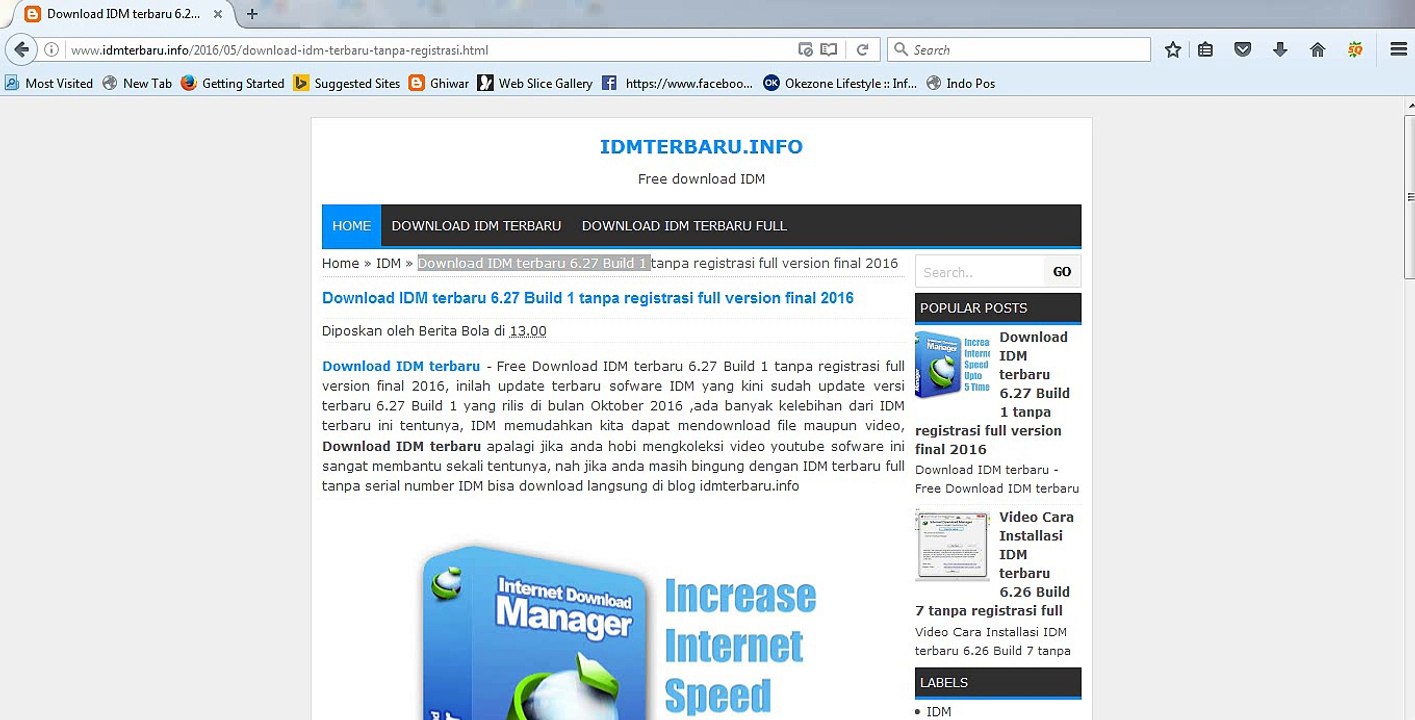Open the blue post title heading link
Screen dimensions: 1415x720
click(588, 298)
